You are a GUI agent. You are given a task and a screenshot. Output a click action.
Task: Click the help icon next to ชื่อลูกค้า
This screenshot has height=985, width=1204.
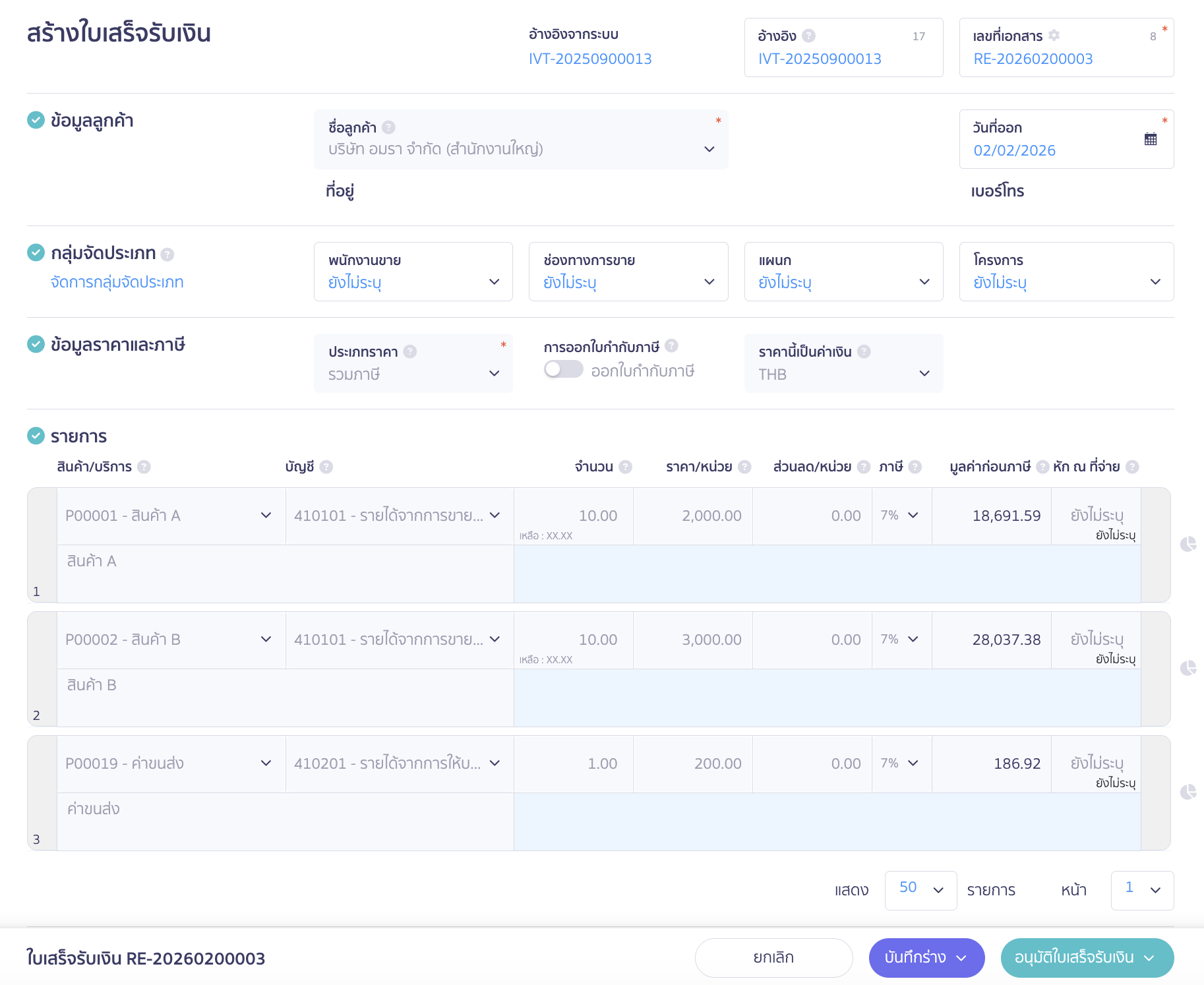388,127
